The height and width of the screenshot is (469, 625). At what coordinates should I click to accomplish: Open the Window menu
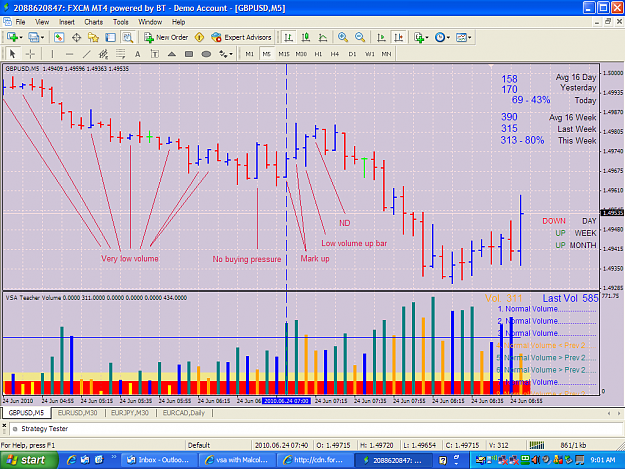[150, 22]
